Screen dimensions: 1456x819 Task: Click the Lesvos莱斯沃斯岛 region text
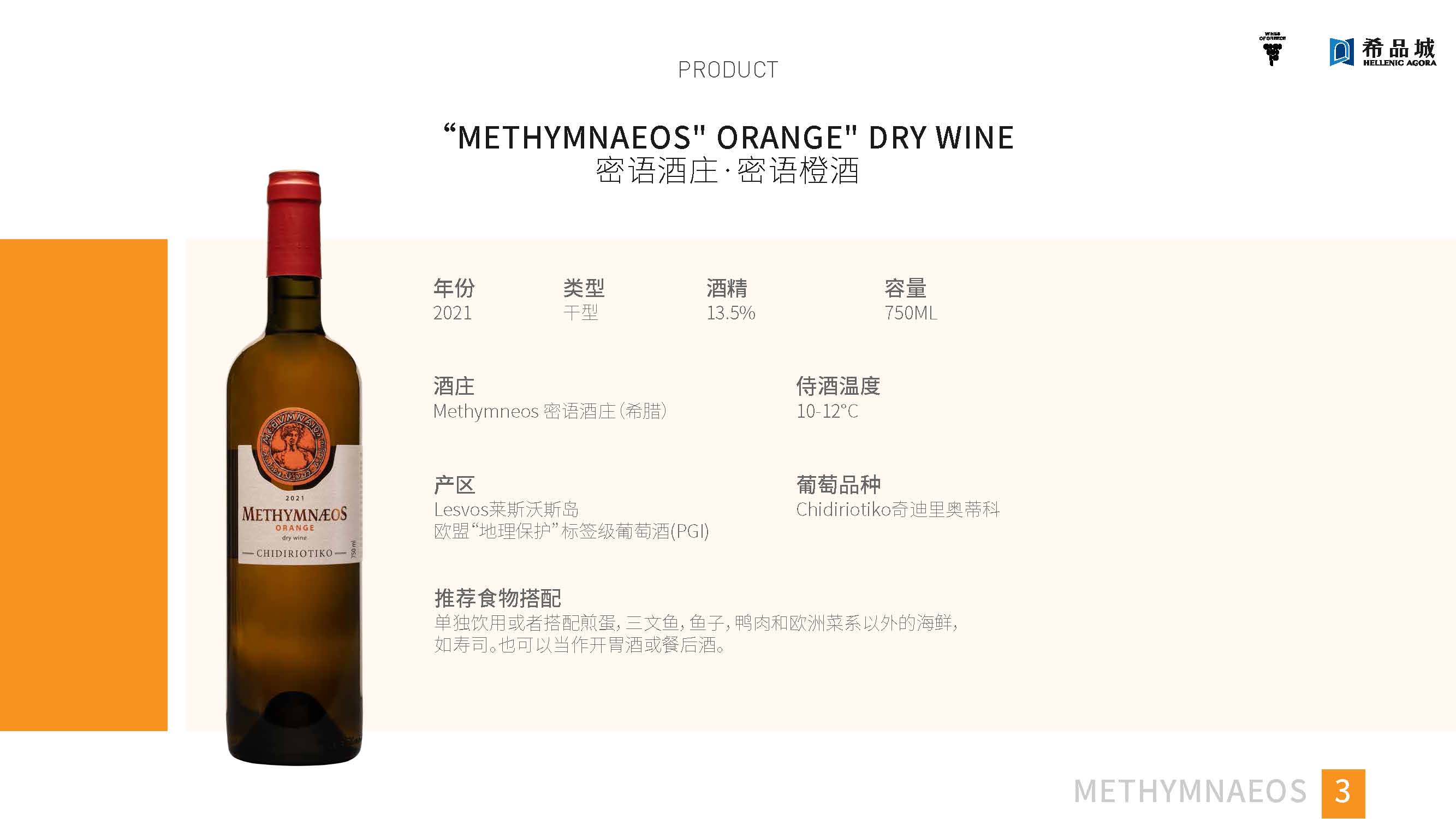[x=506, y=509]
